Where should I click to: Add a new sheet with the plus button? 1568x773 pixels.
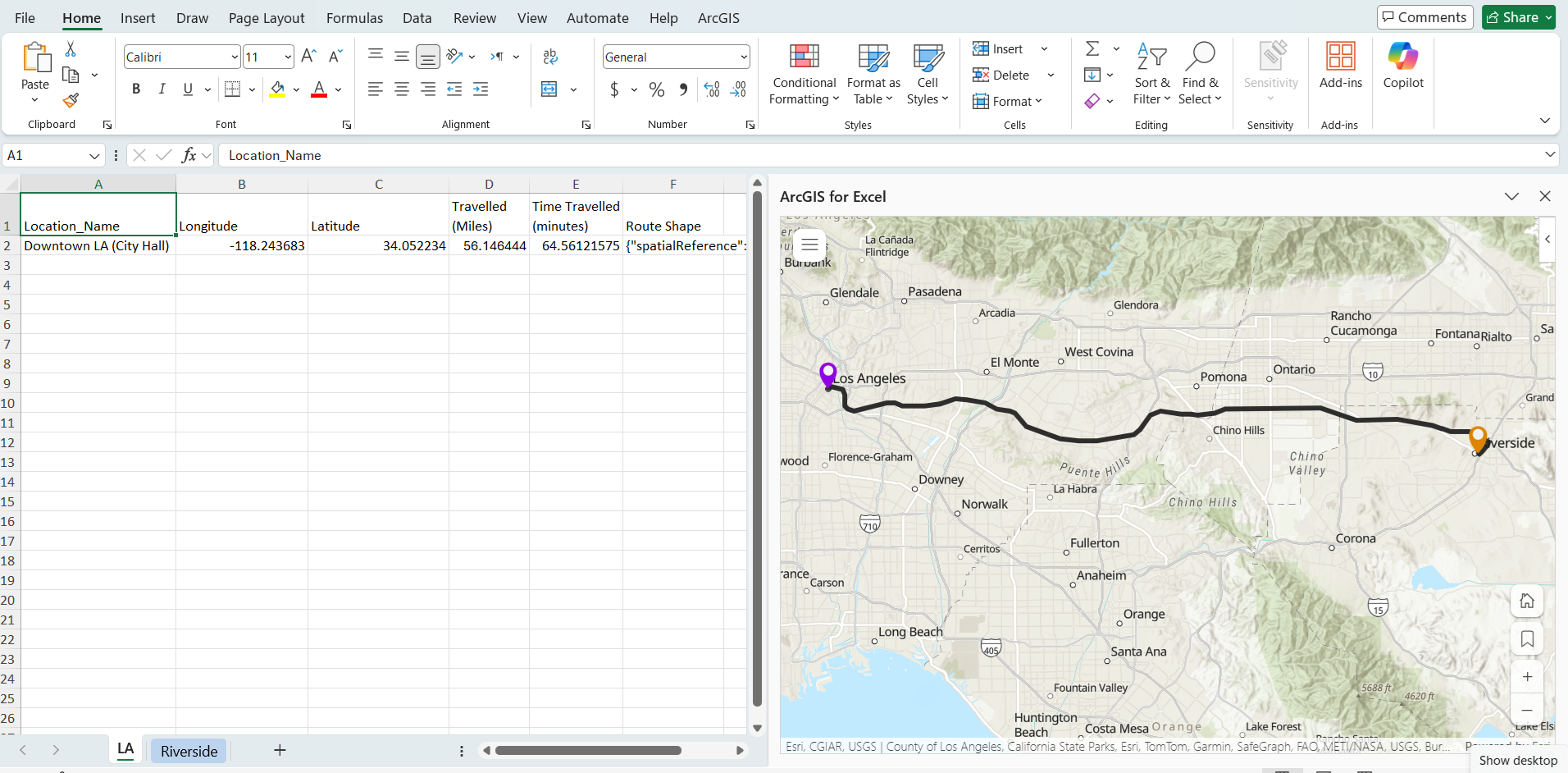point(280,750)
